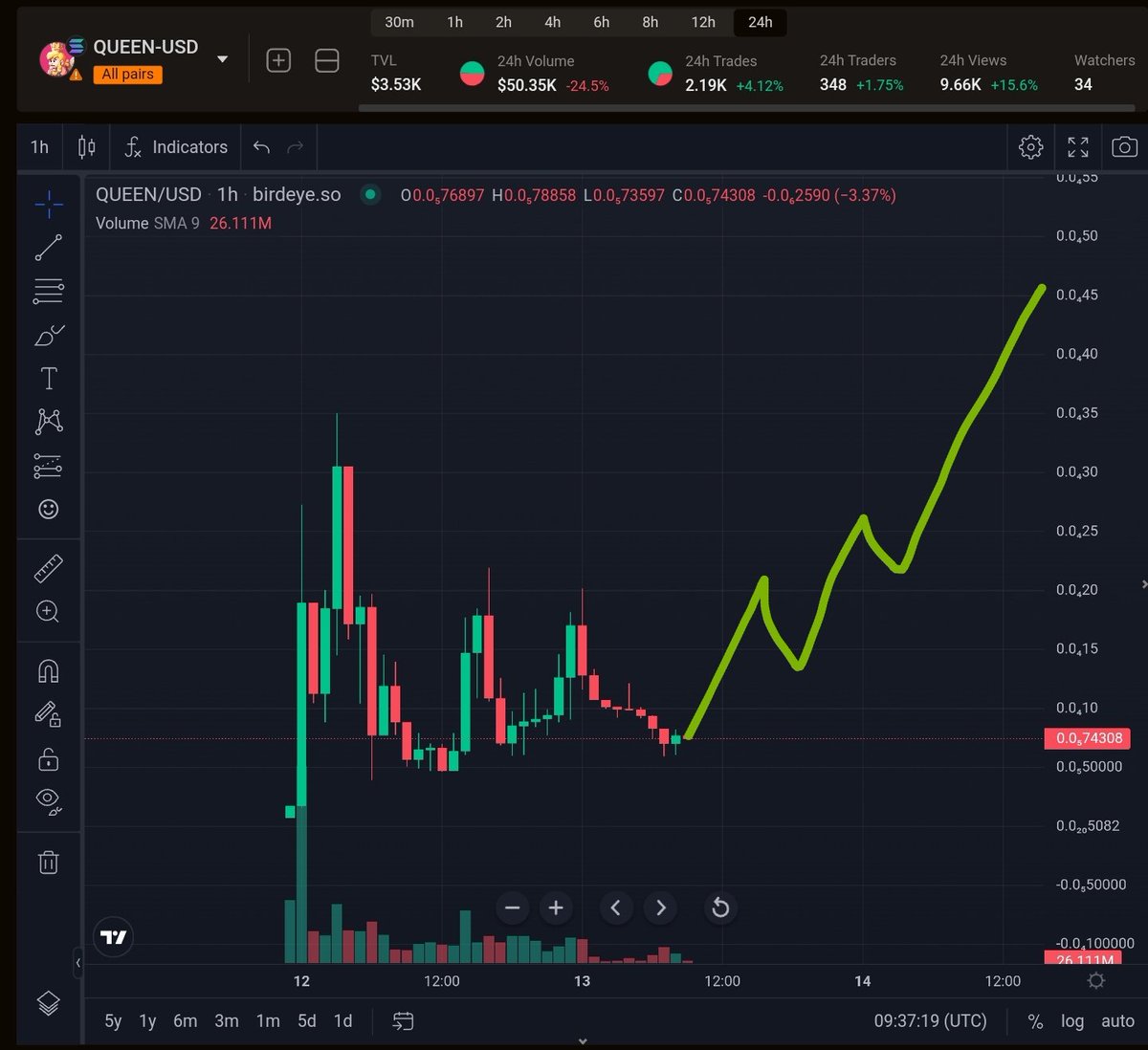This screenshot has height=1050, width=1148.
Task: Click the green status dot near birdeye.so
Action: tap(369, 195)
